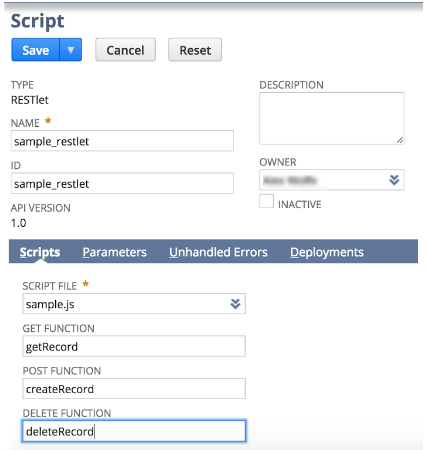Click the Get Function field with getRecord
Viewport: 426px width, 450px height.
[134, 346]
